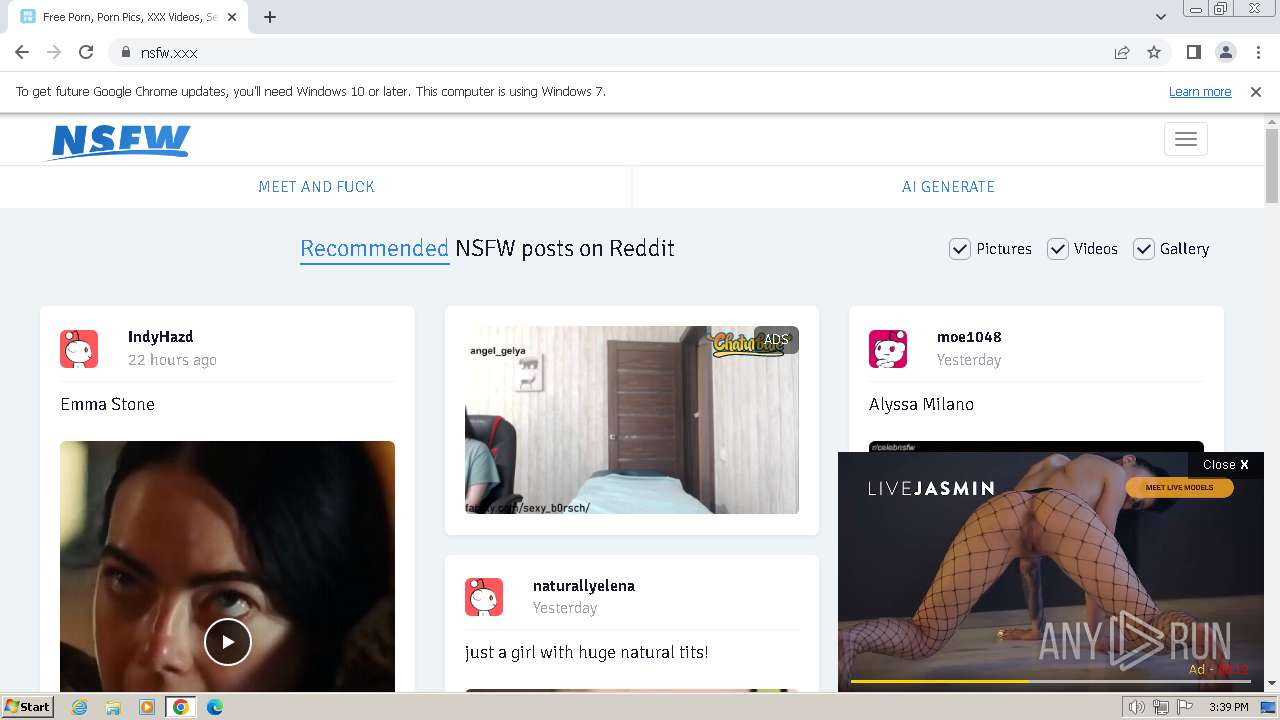The image size is (1280, 720).
Task: Open the Chrome profile avatar icon
Action: tap(1225, 52)
